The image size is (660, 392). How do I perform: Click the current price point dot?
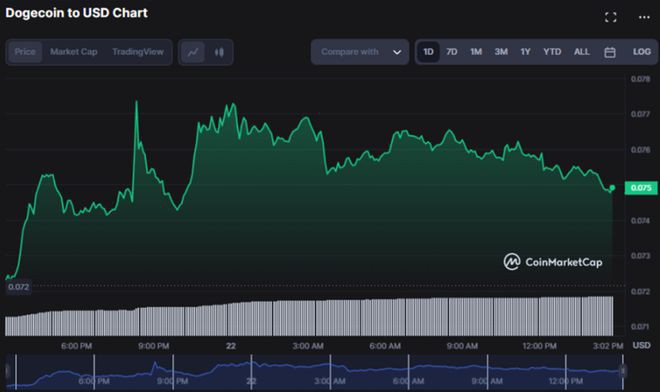(x=612, y=188)
